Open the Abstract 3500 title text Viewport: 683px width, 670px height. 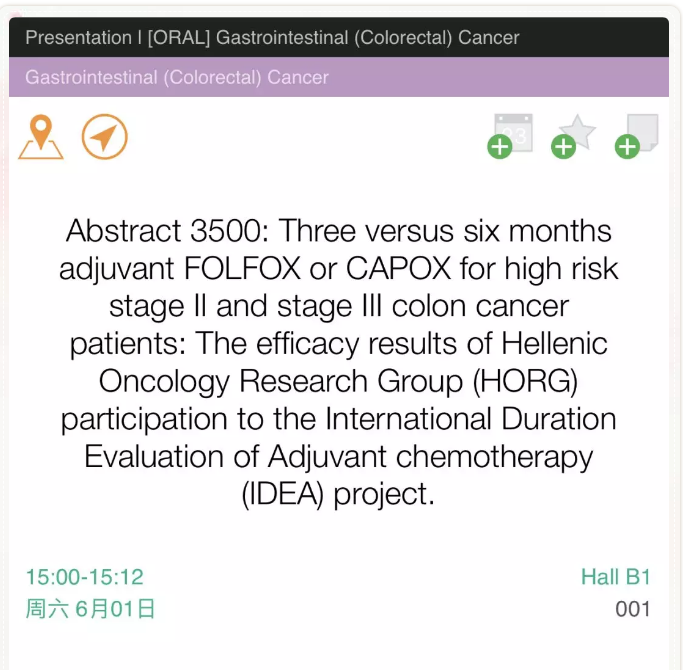coord(339,362)
